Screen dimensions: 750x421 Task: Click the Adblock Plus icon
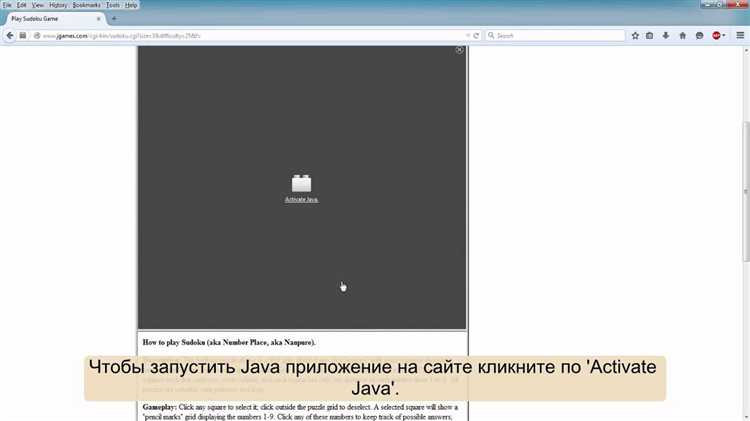pos(716,35)
